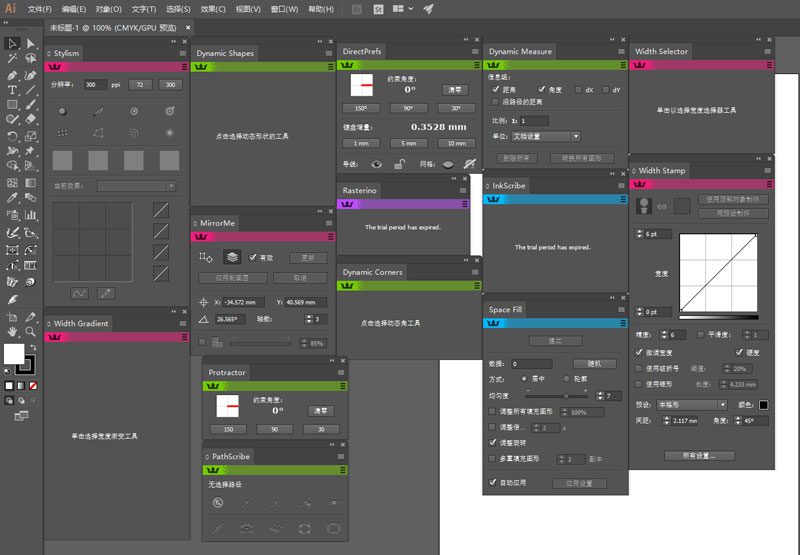This screenshot has height=555, width=800.
Task: Click 所有设置 button in Width Stamp
Action: click(699, 456)
